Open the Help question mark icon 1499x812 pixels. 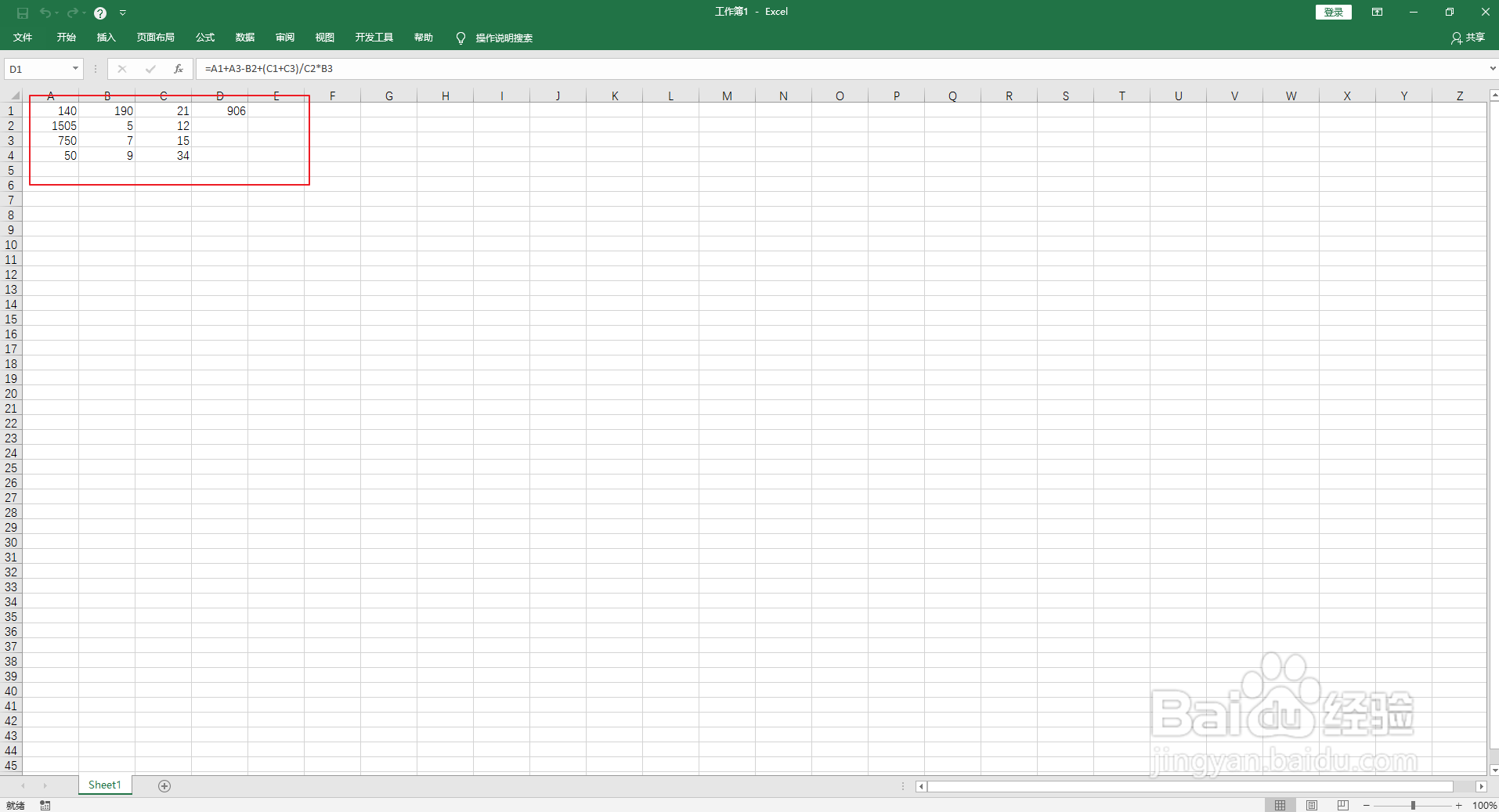coord(100,13)
